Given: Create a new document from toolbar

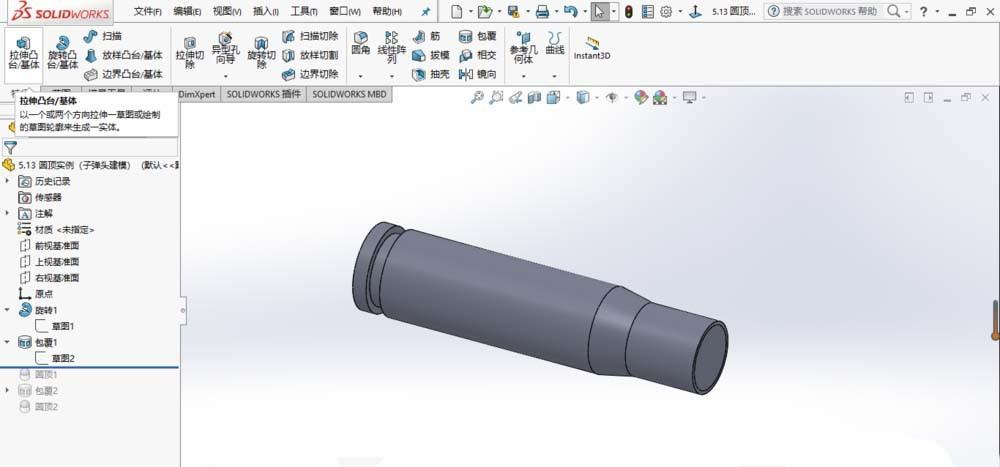Looking at the screenshot, I should point(456,11).
